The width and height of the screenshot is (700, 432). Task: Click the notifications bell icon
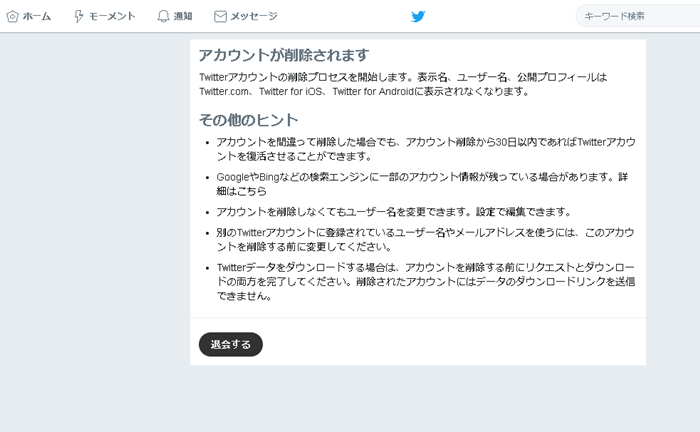pos(163,17)
